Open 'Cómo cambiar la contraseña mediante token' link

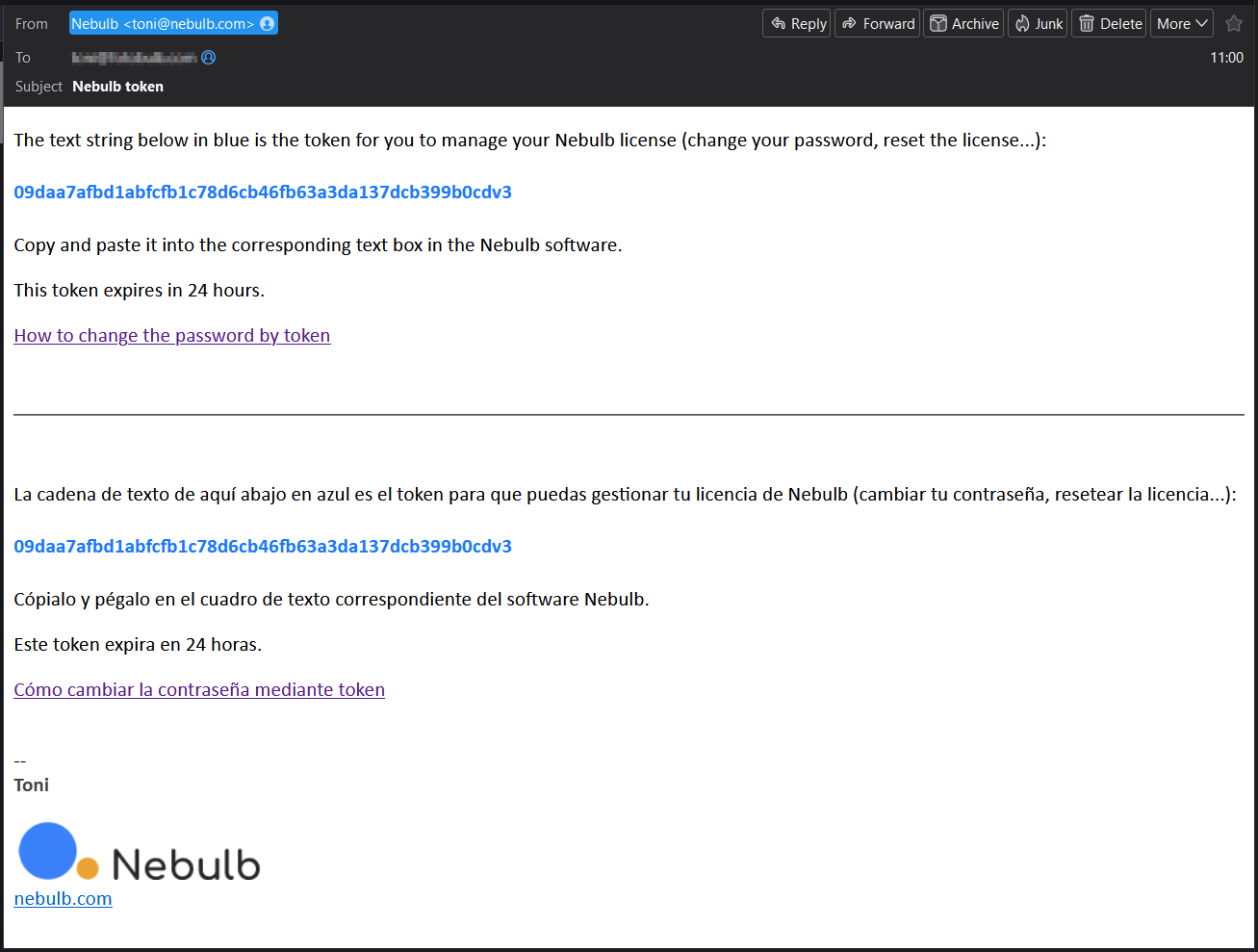[x=199, y=689]
